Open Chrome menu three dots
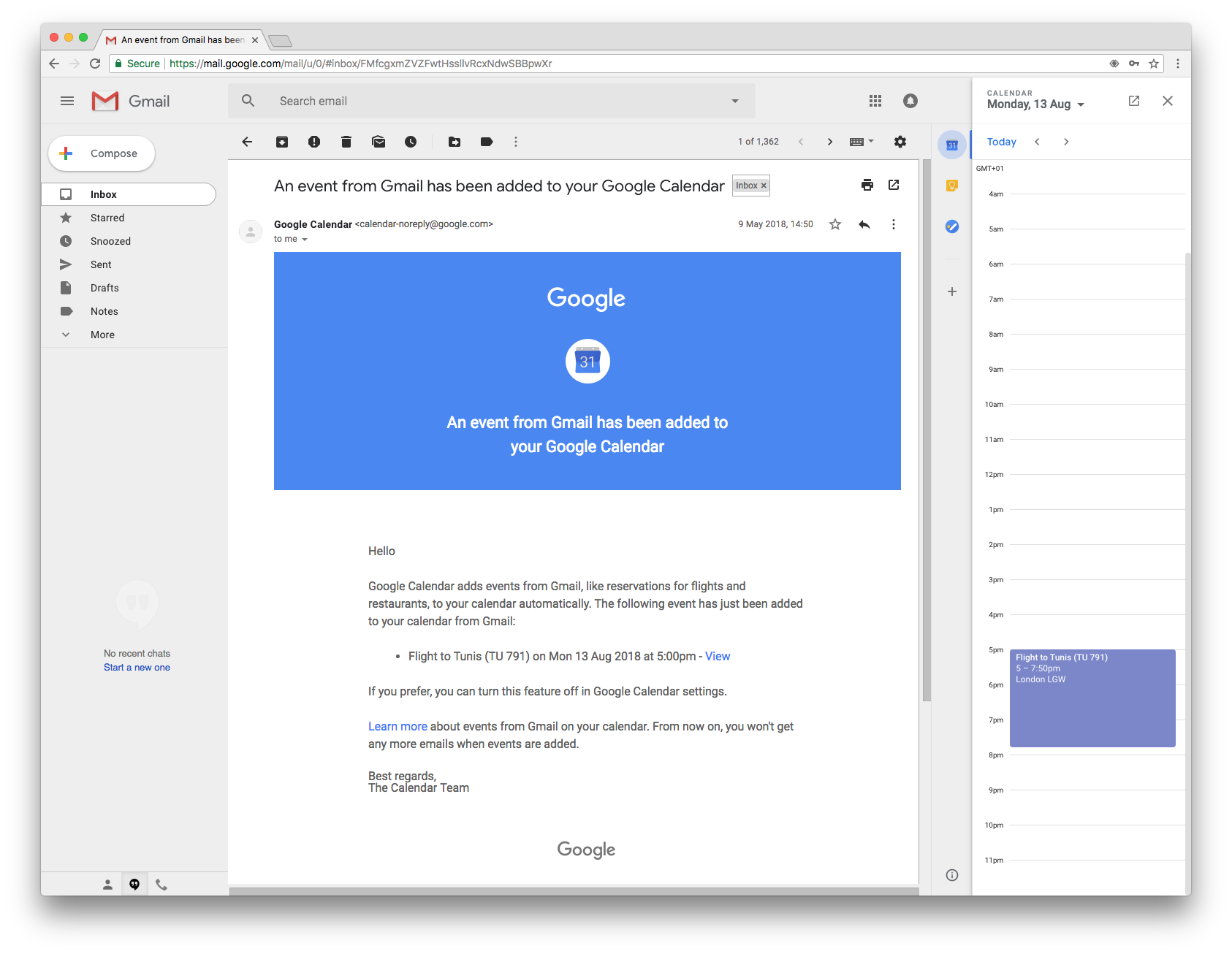 tap(1178, 64)
